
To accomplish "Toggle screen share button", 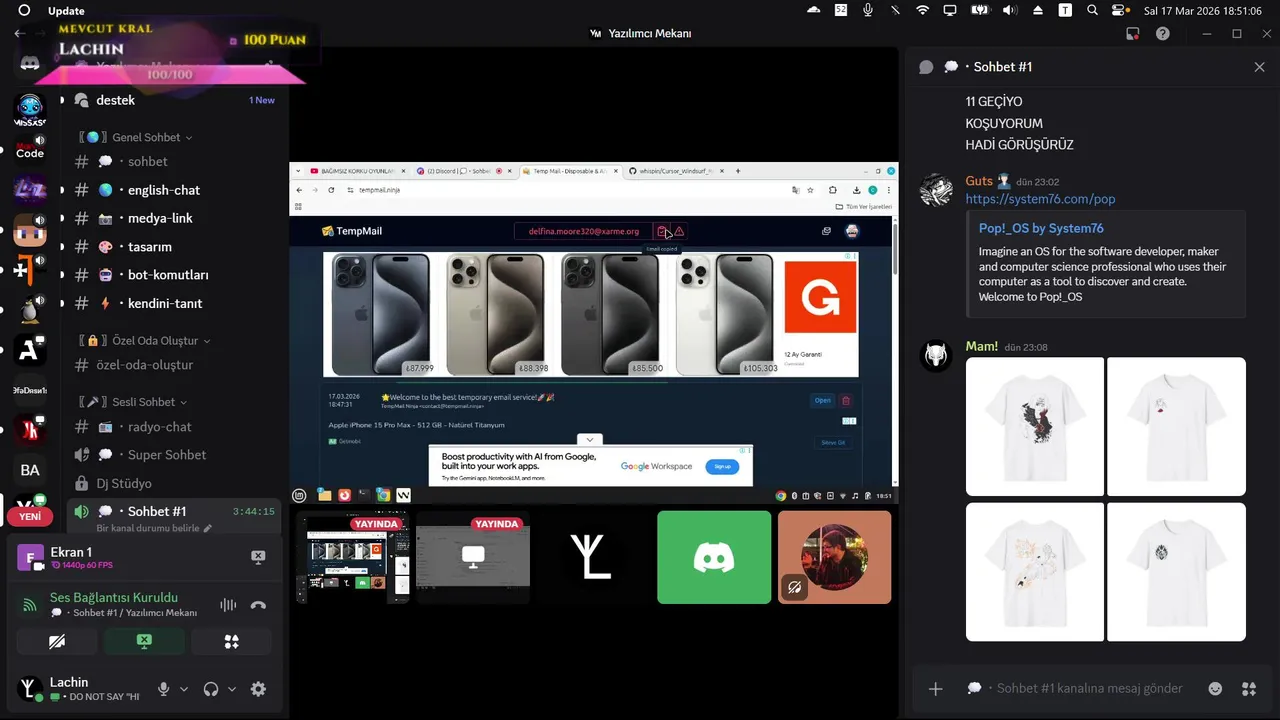I will click(x=144, y=641).
